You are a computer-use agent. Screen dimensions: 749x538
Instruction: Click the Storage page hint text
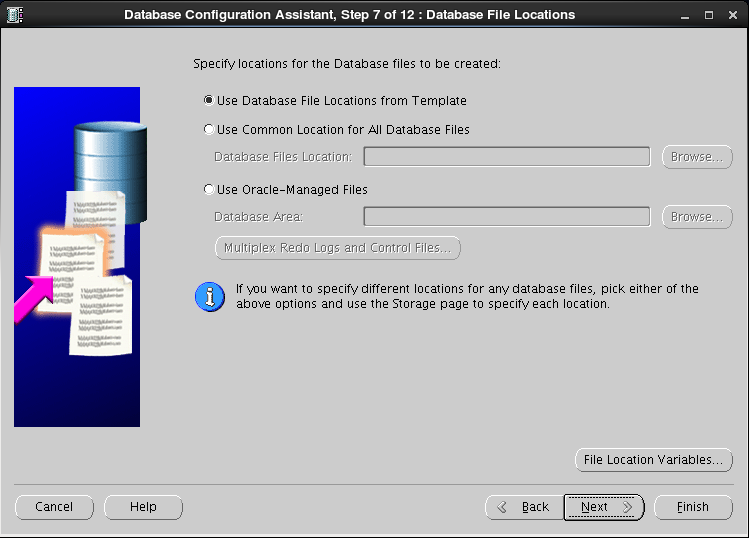(x=467, y=296)
